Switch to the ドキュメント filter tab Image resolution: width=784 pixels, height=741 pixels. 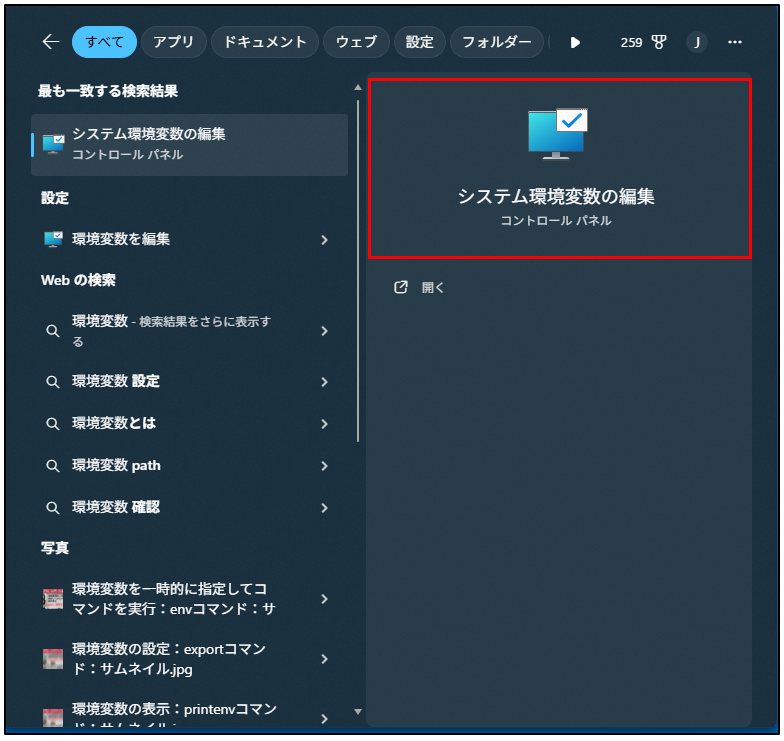(264, 42)
